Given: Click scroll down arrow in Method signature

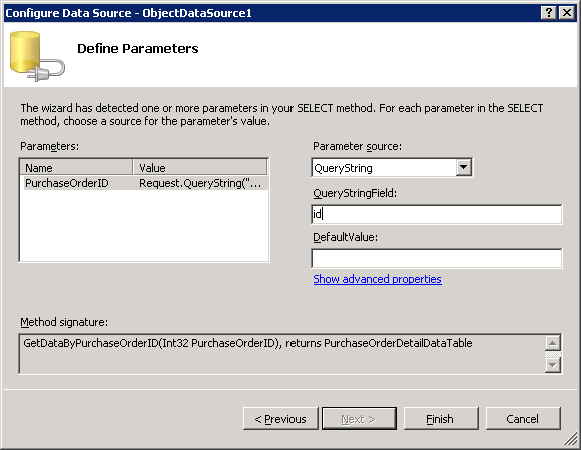Looking at the screenshot, I should 552,365.
